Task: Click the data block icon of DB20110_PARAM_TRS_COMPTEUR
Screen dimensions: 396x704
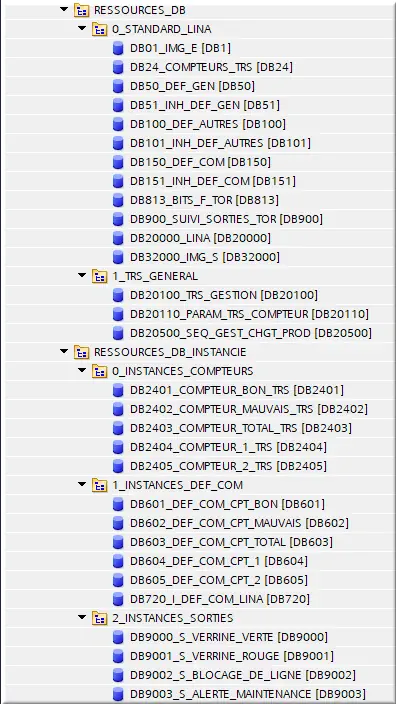Action: coord(118,314)
